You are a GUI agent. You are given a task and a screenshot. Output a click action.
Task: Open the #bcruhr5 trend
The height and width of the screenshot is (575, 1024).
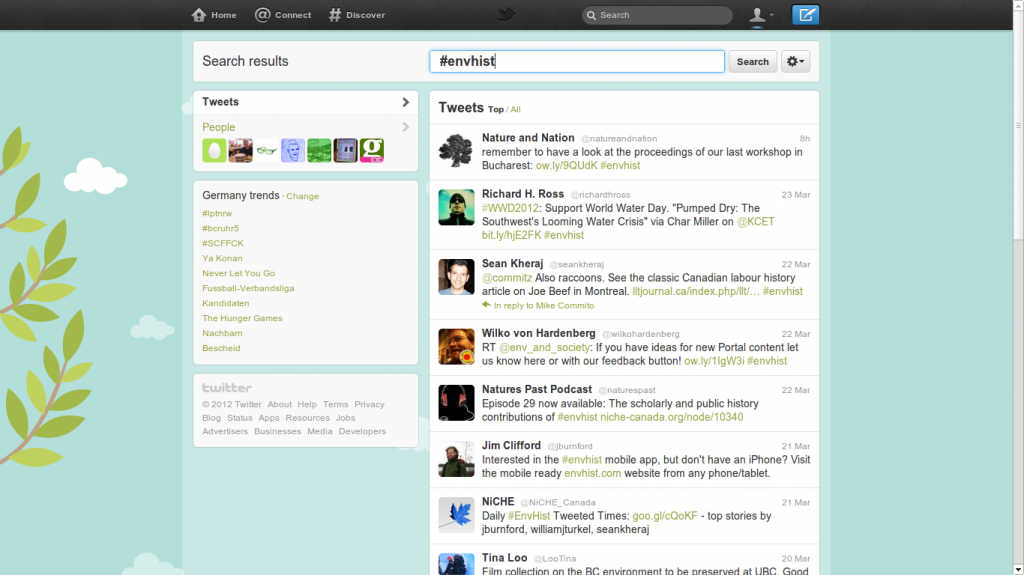(x=220, y=228)
